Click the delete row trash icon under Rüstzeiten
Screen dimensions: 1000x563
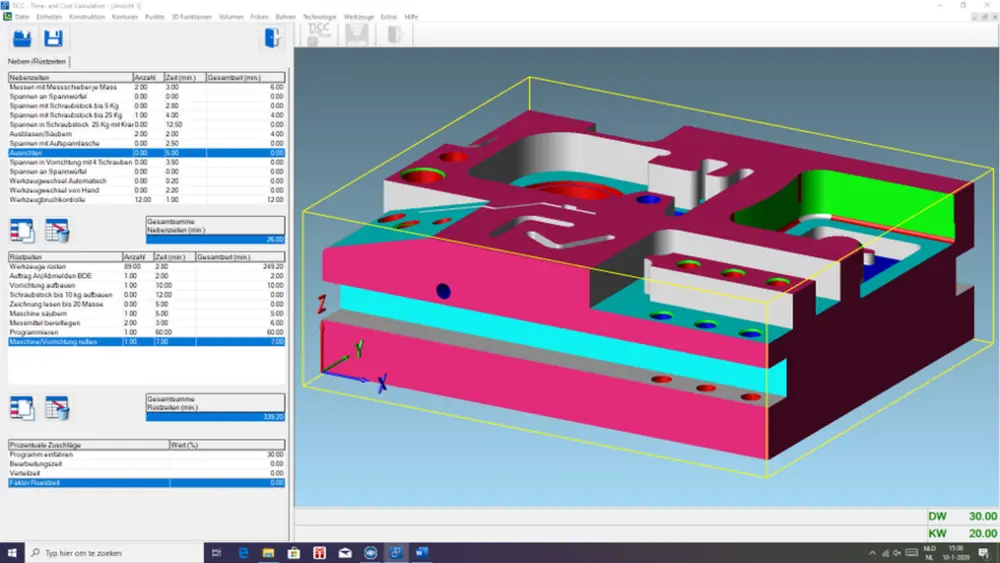tap(57, 407)
